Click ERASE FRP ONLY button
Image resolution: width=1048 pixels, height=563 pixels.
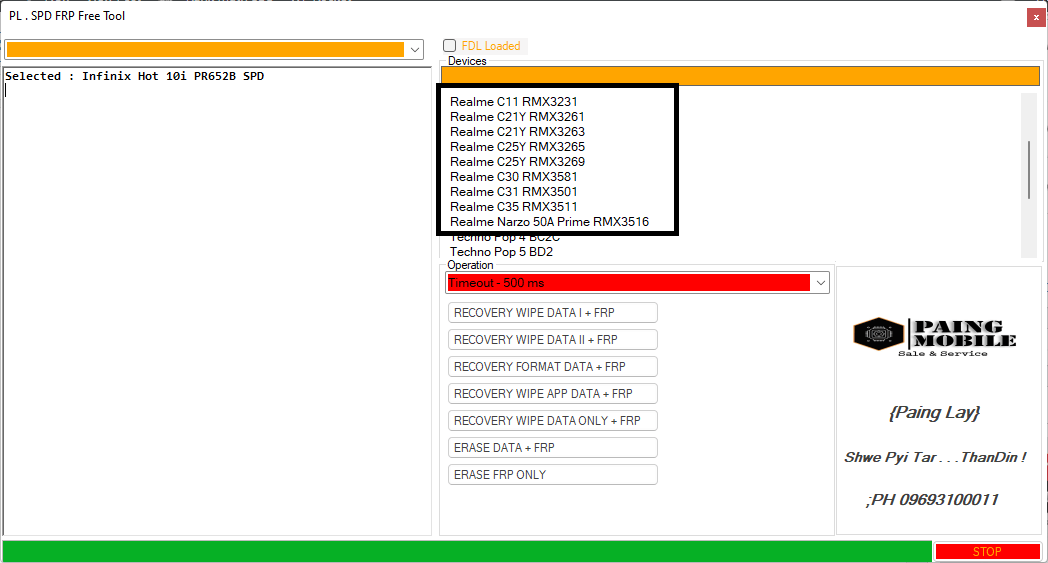point(553,475)
